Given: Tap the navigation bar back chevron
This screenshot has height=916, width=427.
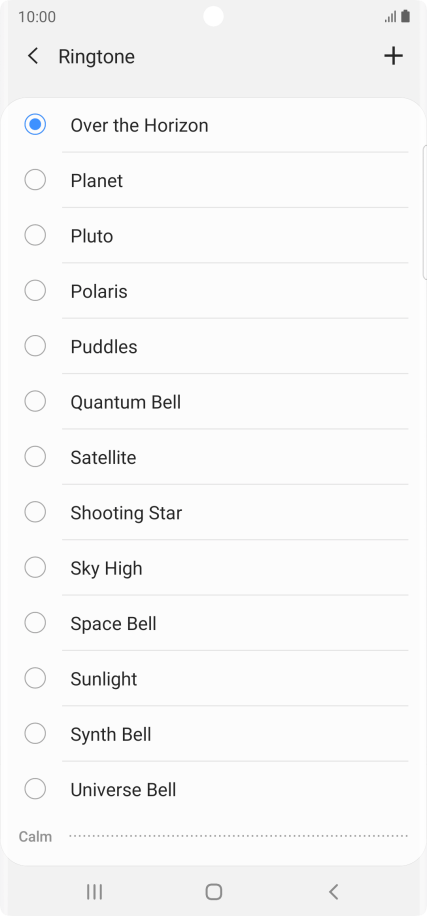Looking at the screenshot, I should 334,891.
